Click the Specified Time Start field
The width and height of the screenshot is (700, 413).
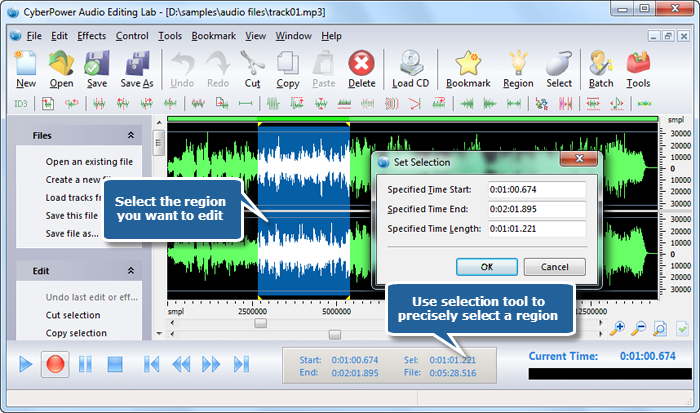click(537, 189)
